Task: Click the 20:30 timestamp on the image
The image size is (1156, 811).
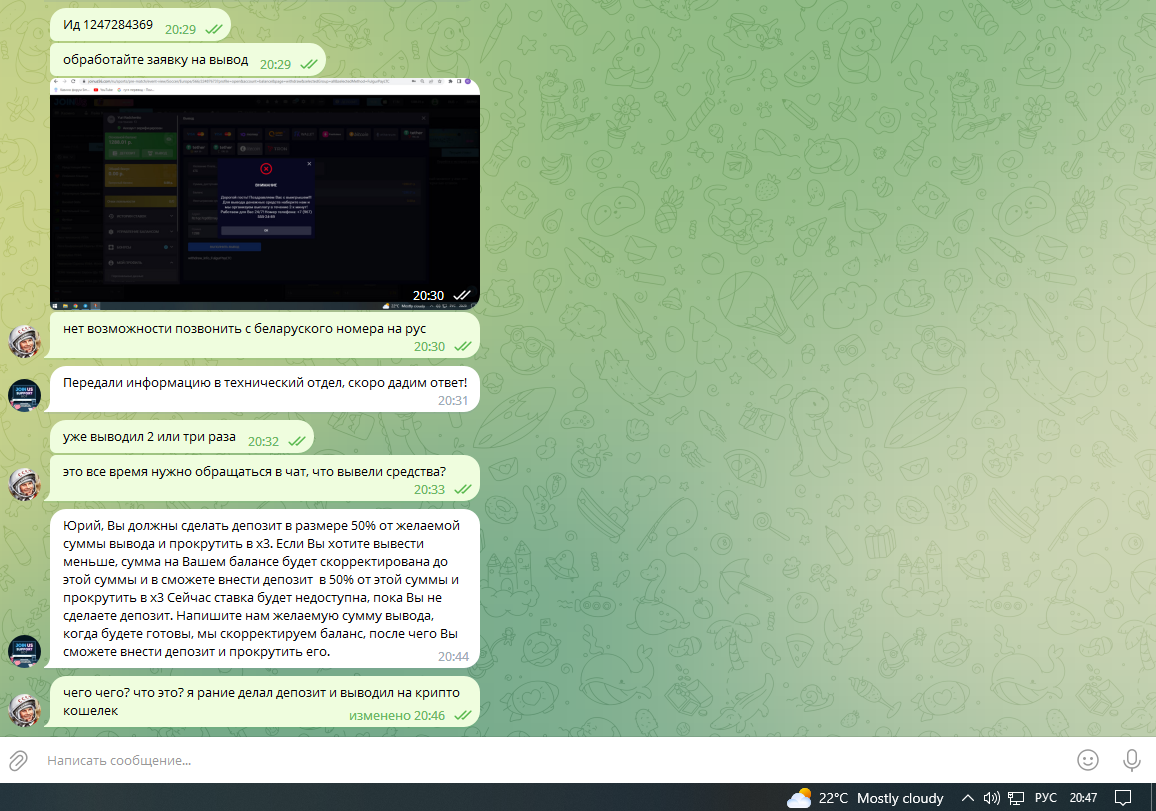Action: pos(428,296)
